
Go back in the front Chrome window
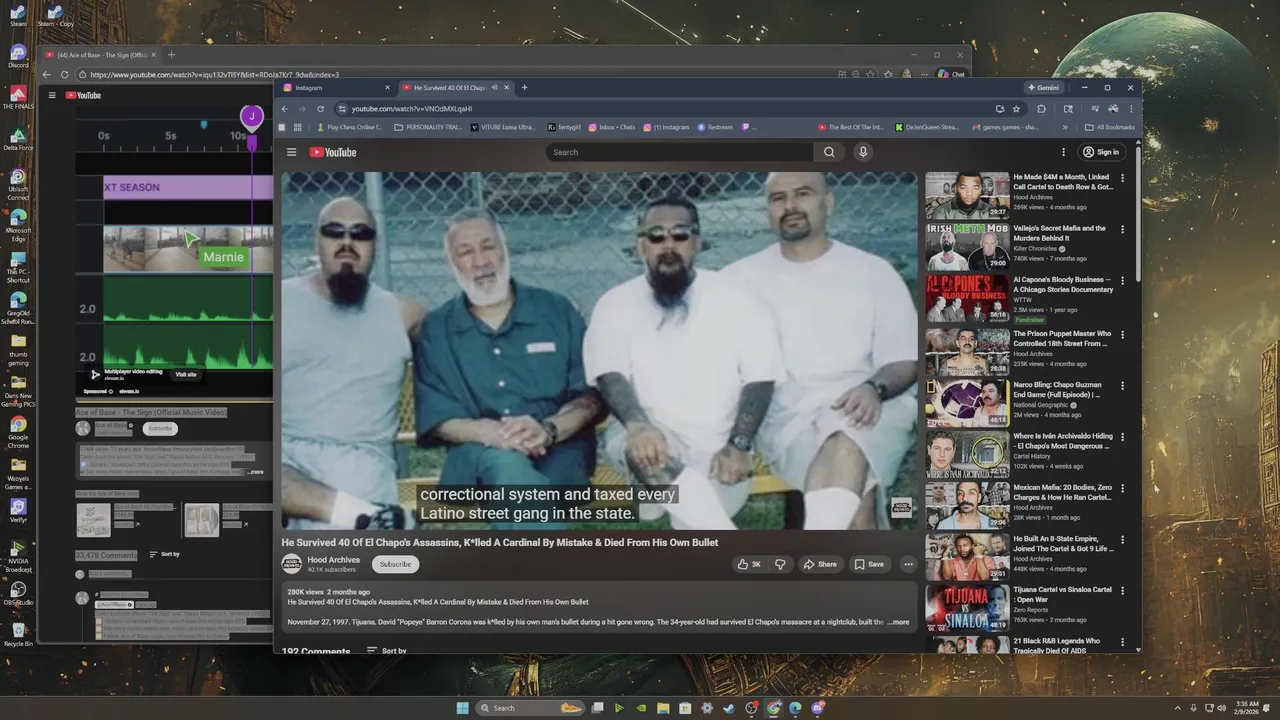[284, 109]
